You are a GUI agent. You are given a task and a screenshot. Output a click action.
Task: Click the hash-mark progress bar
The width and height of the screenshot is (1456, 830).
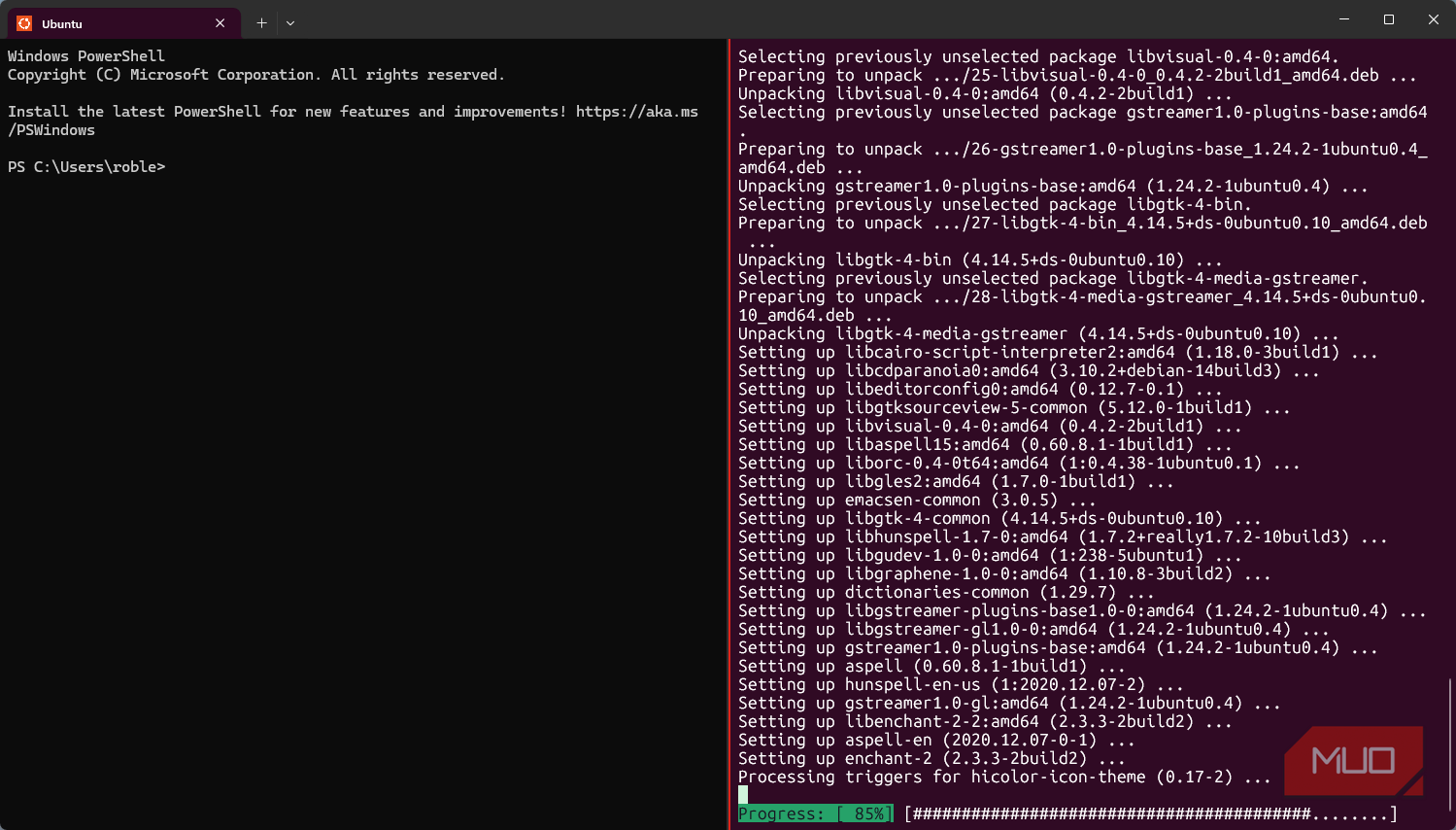point(1151,813)
